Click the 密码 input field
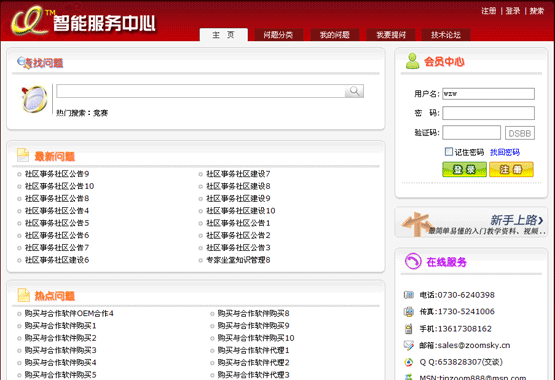Viewport: 555px width, 380px height. point(488,113)
